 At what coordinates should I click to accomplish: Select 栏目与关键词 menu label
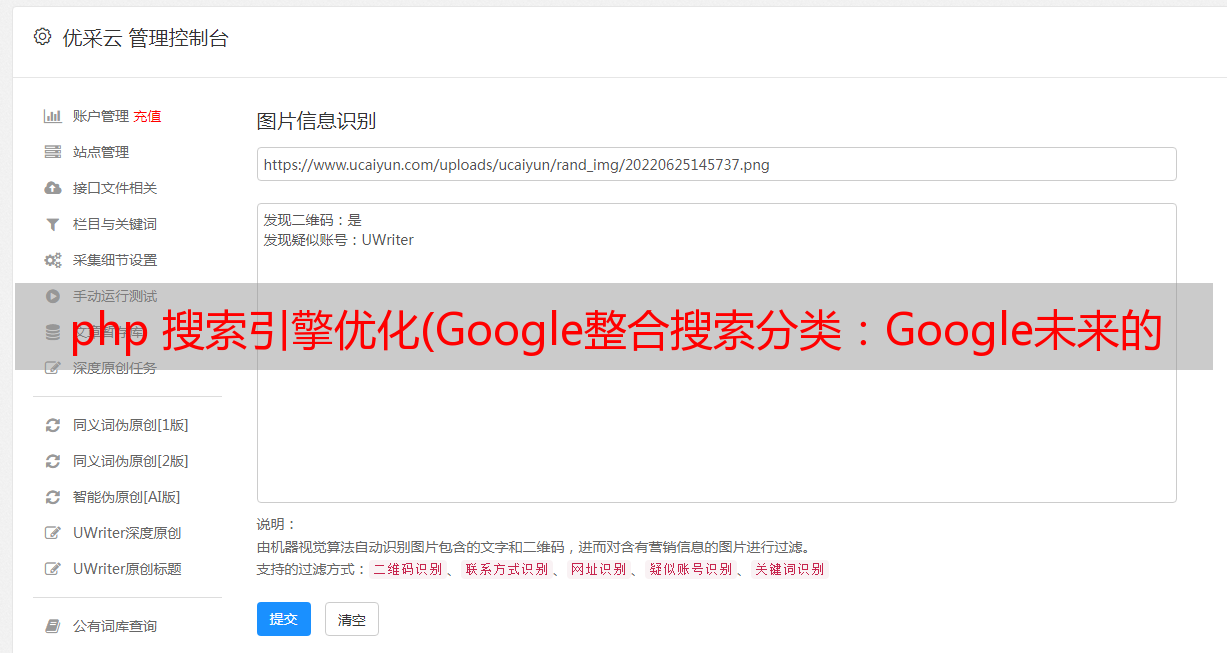click(x=115, y=224)
